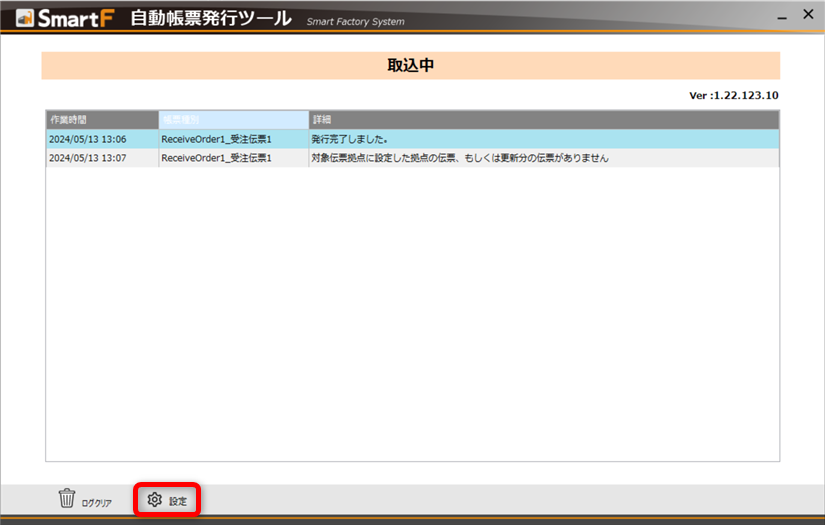Click the highlighted 帳票種別 column header
This screenshot has height=525, width=825.
point(233,120)
